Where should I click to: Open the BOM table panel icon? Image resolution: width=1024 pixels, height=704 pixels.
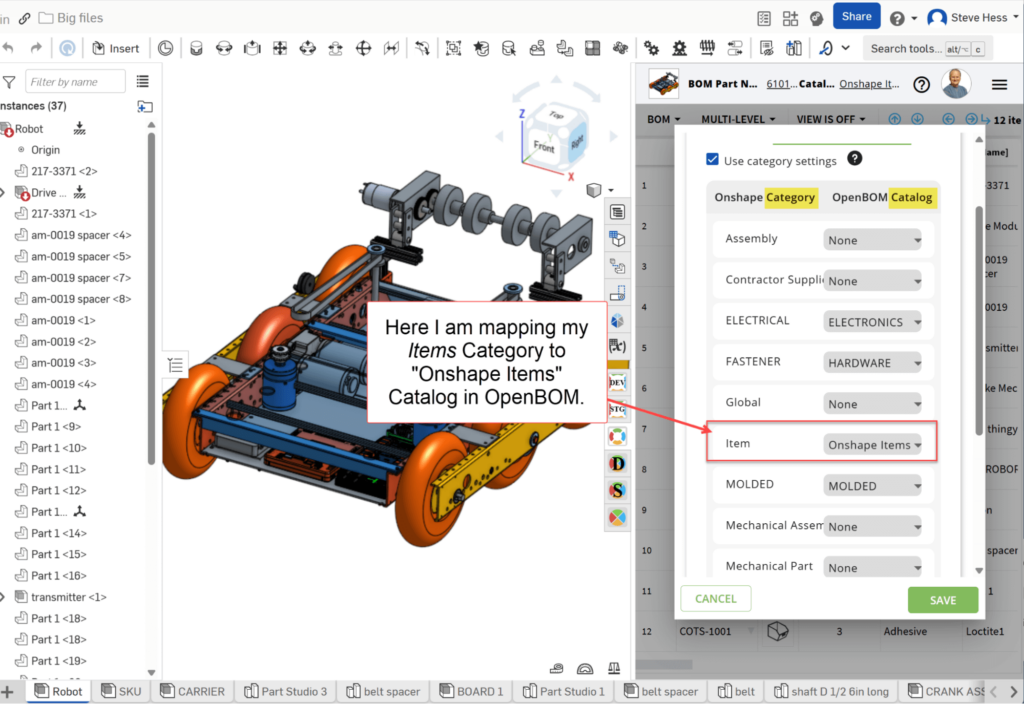[617, 212]
